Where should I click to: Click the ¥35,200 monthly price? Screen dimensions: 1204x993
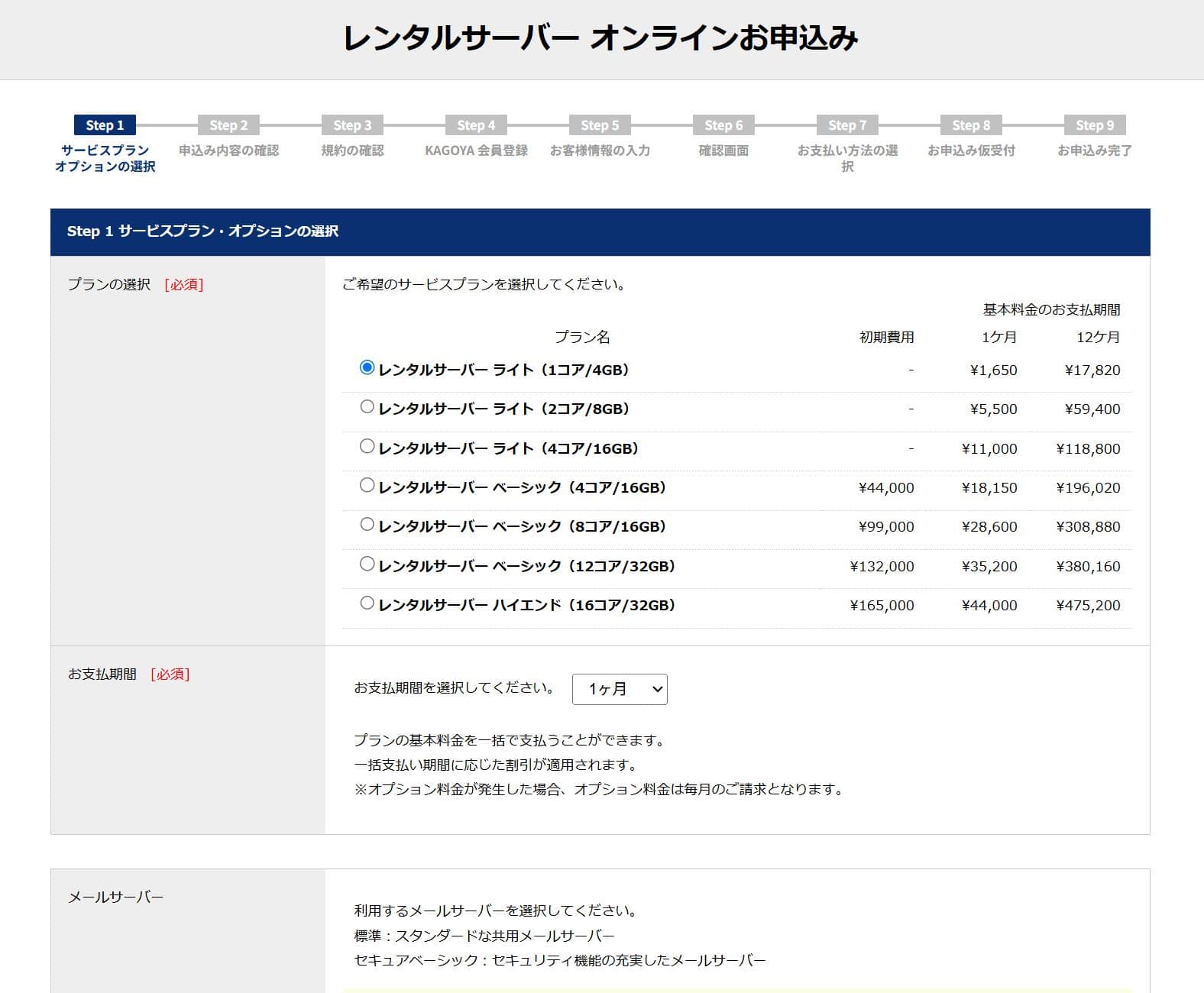pyautogui.click(x=989, y=567)
